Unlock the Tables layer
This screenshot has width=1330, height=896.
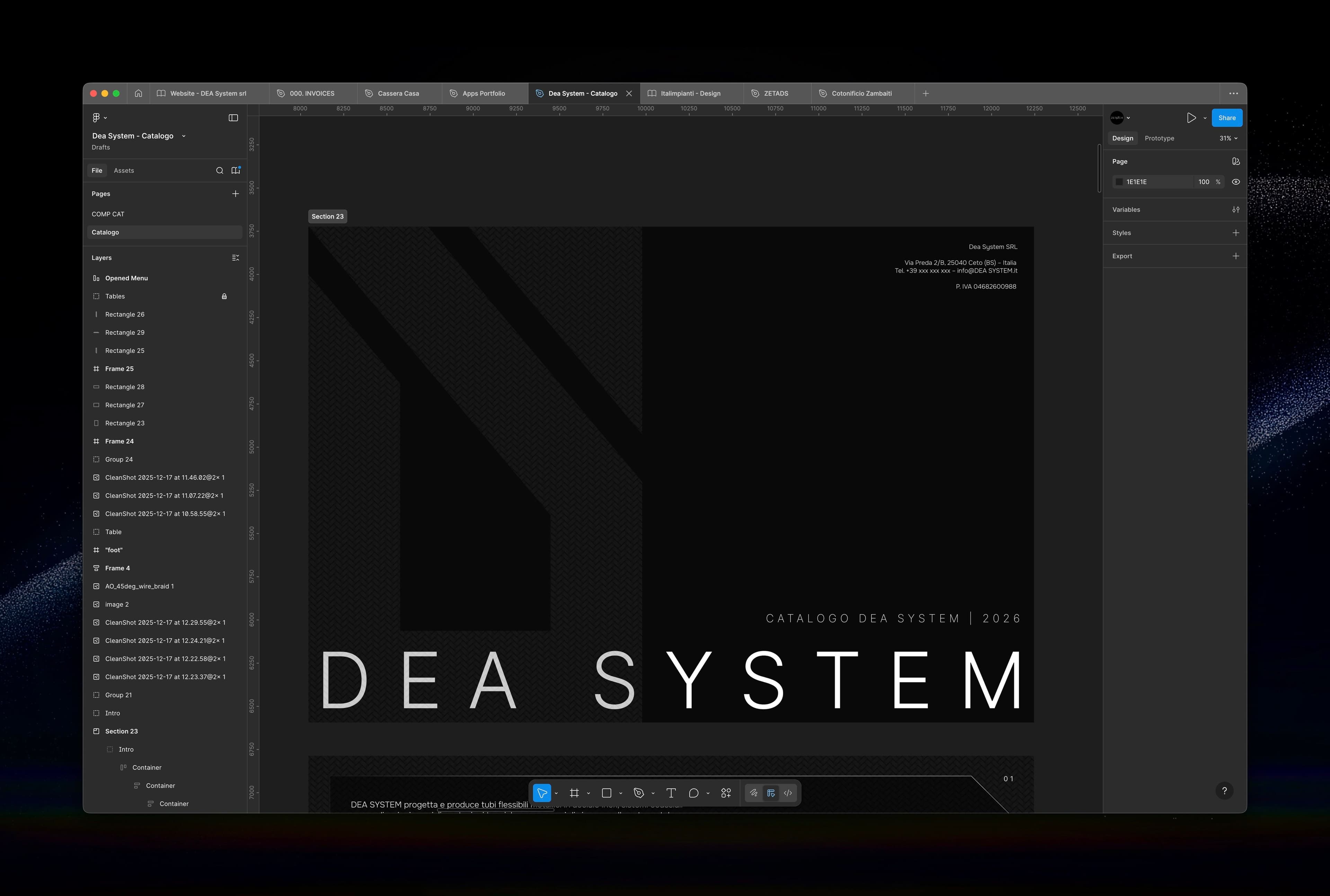click(224, 296)
